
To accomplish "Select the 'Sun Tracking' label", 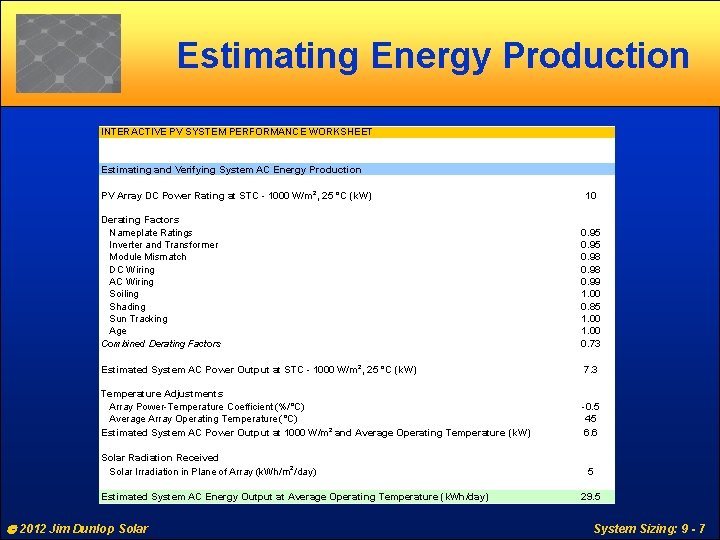I will 138,319.
